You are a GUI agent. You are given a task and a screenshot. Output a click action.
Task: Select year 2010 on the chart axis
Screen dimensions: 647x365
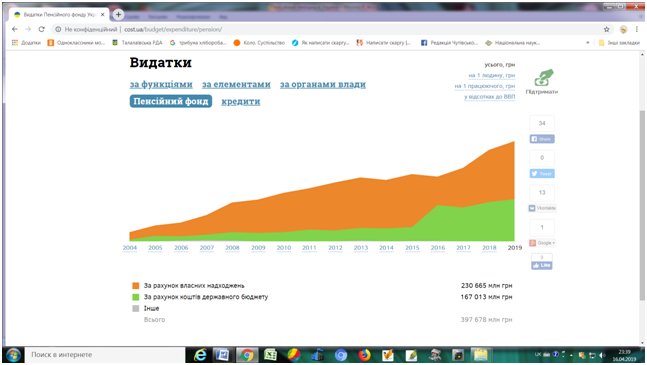284,248
